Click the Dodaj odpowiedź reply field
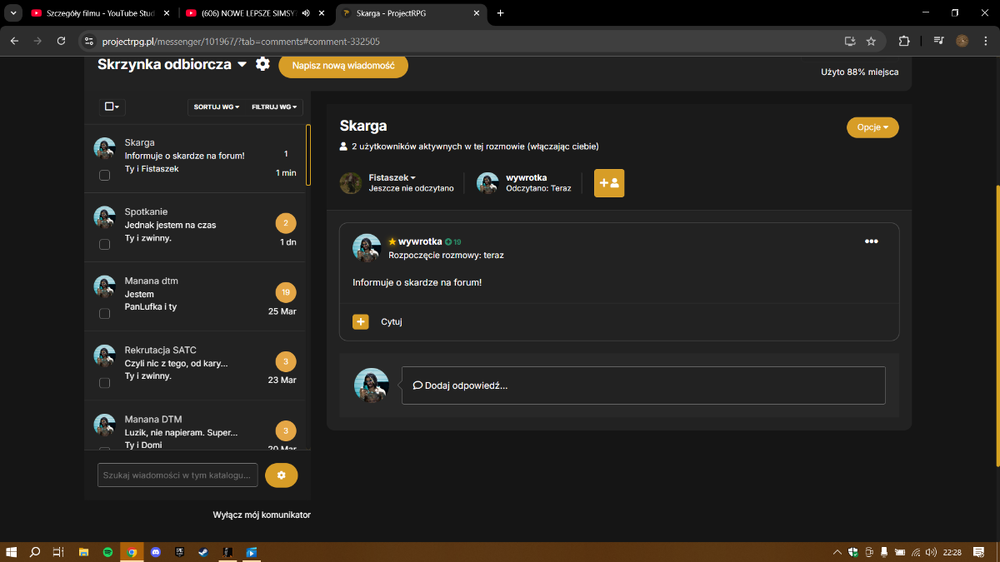The width and height of the screenshot is (1000, 562). pos(643,385)
